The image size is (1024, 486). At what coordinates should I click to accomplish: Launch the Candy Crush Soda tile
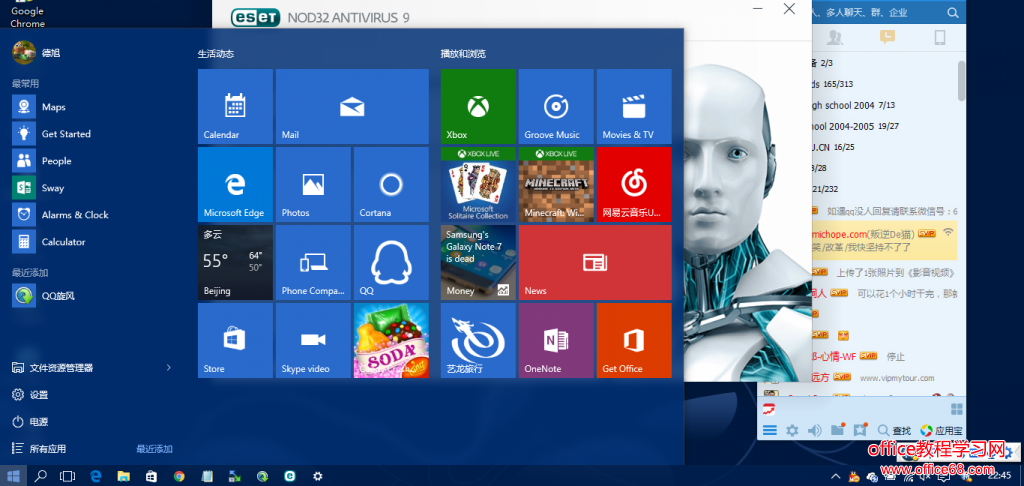tap(391, 340)
